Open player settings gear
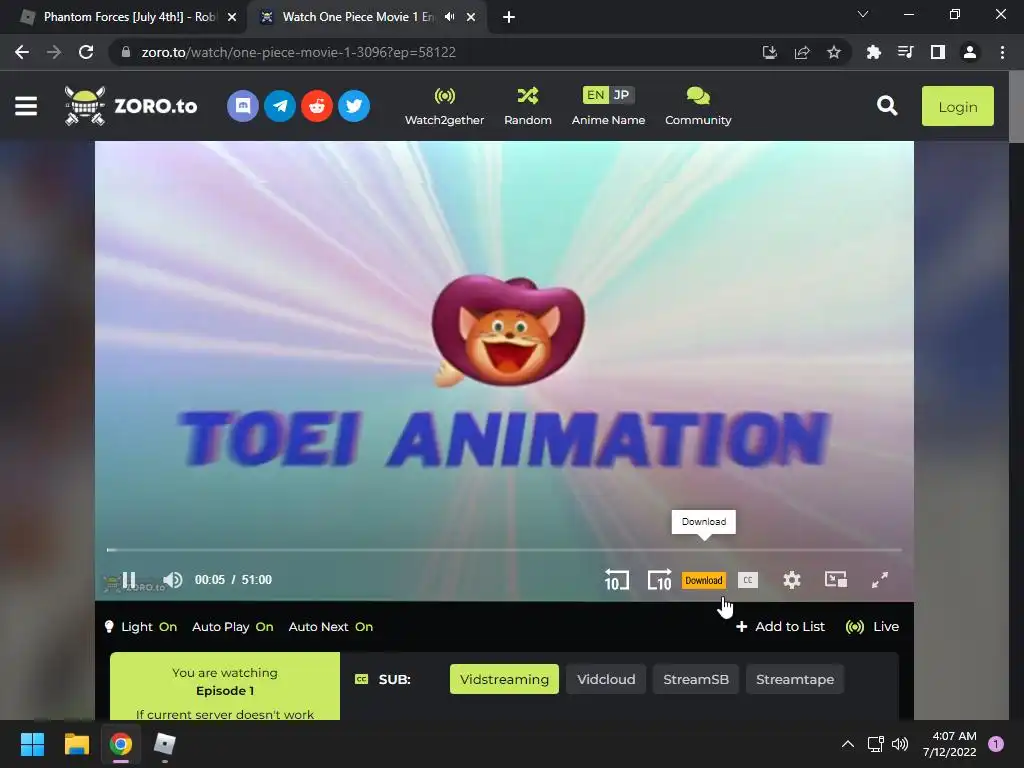 click(x=792, y=580)
